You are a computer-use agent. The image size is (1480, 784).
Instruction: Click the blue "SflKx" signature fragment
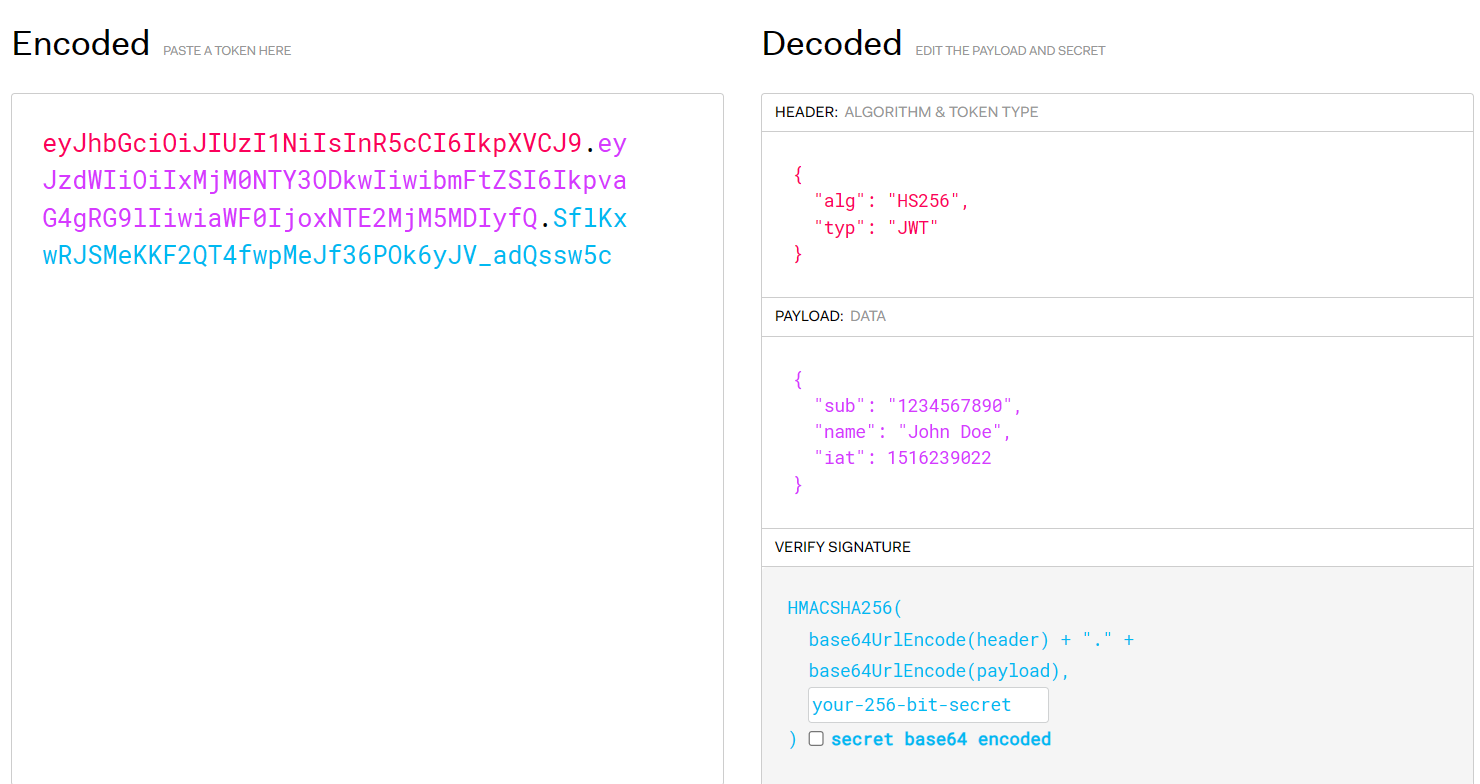point(590,218)
